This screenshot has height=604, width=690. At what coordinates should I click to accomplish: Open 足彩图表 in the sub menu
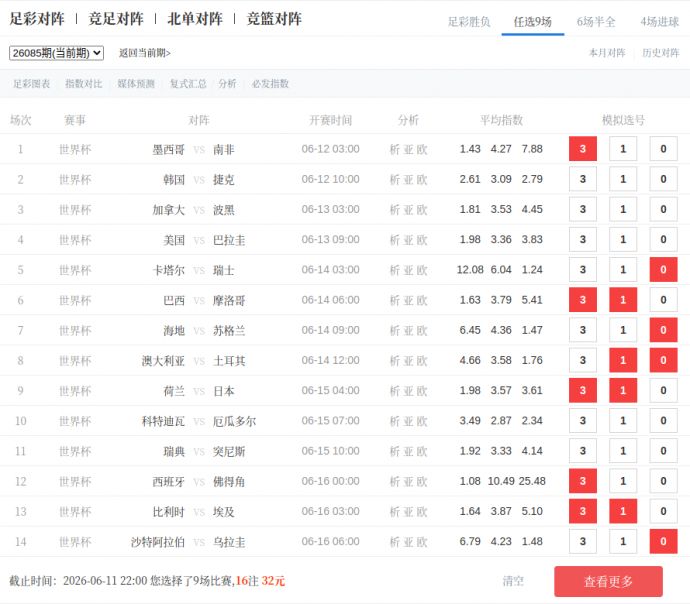(31, 84)
